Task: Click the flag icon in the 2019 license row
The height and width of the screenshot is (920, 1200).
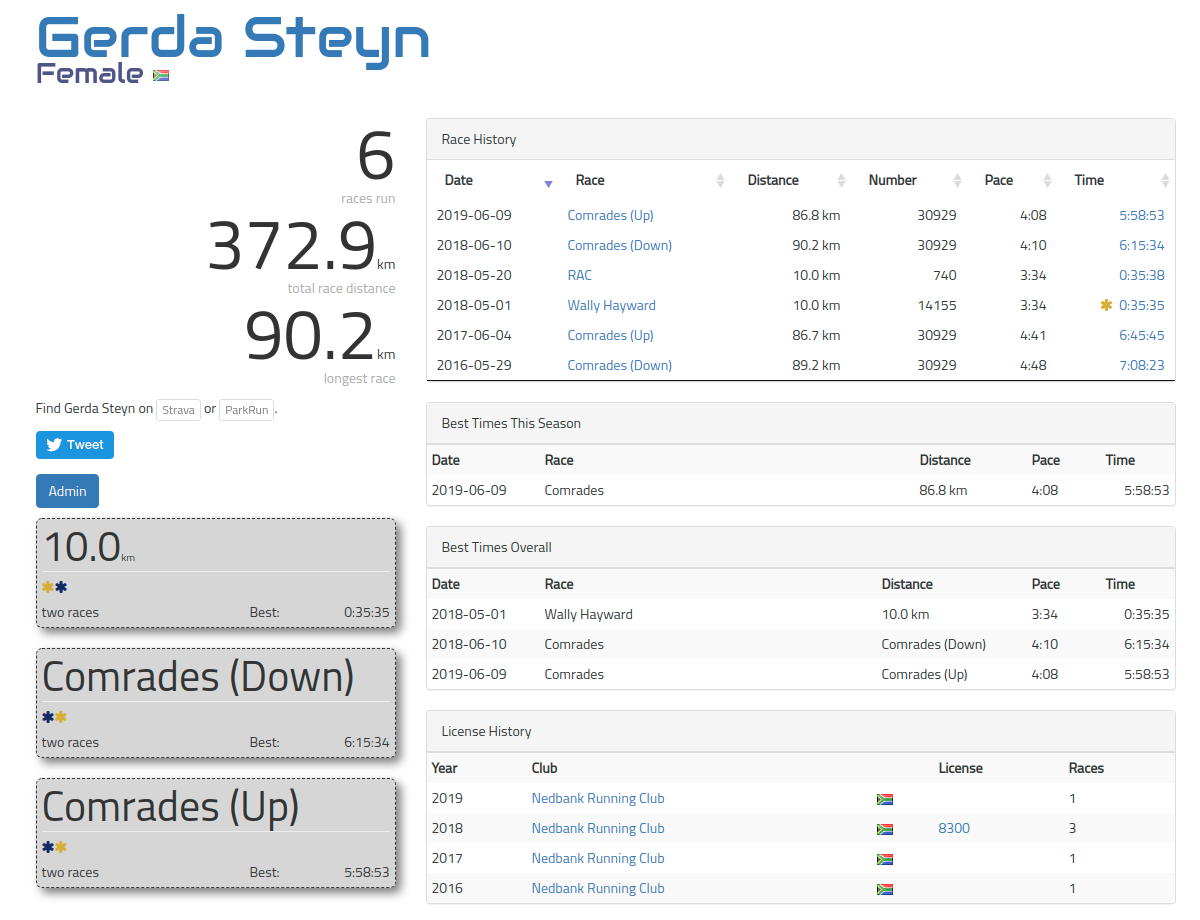Action: (x=884, y=799)
